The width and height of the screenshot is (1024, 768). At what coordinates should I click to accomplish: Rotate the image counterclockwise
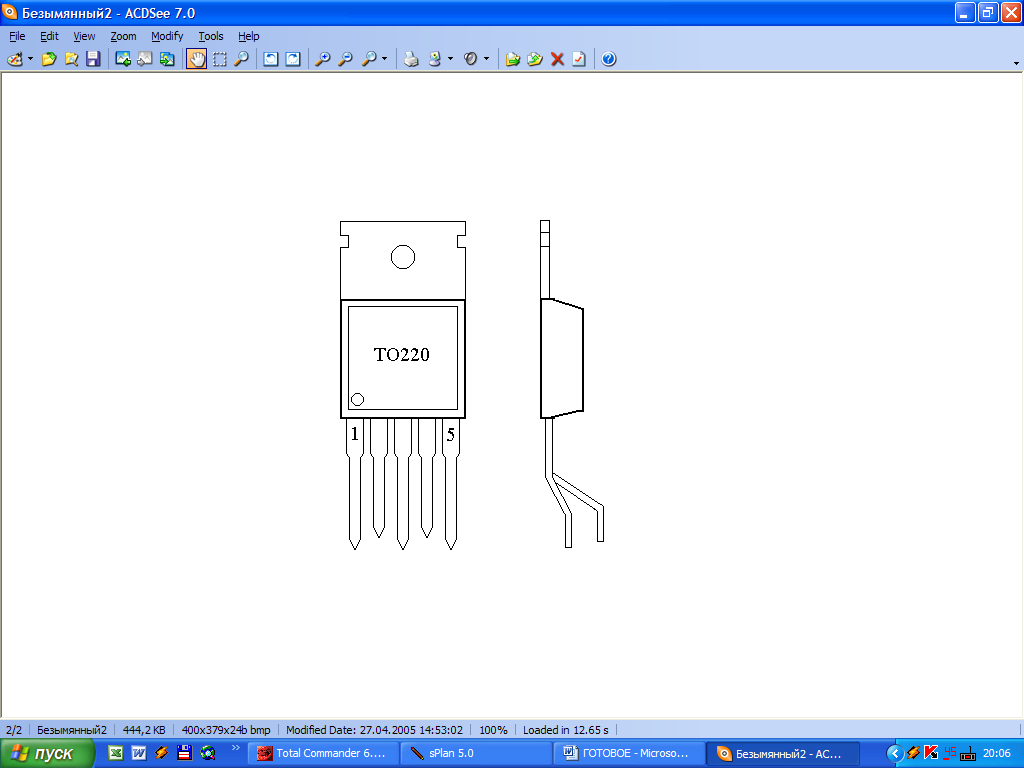(270, 59)
